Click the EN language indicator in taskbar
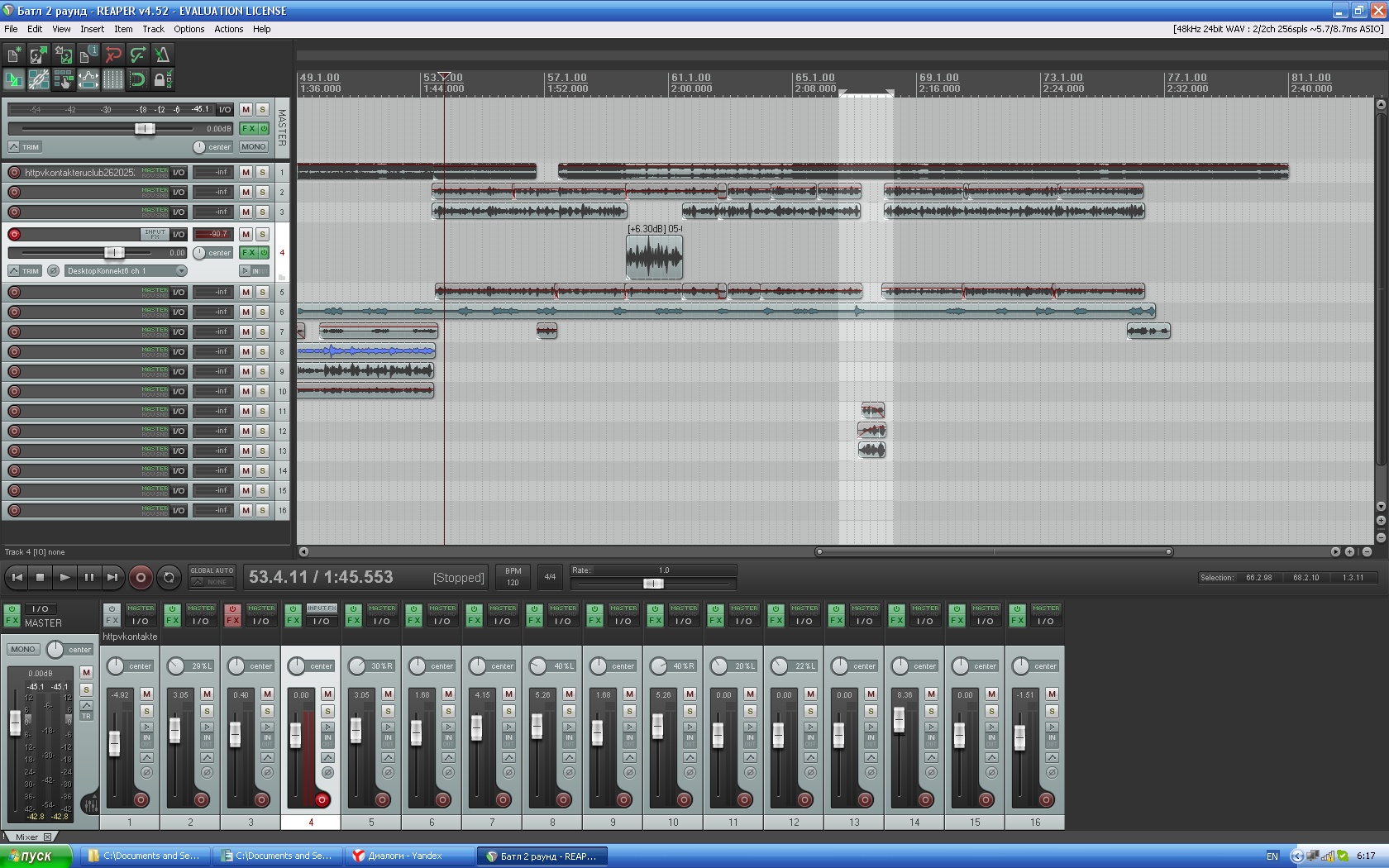Viewport: 1389px width, 868px height. pos(1272,856)
